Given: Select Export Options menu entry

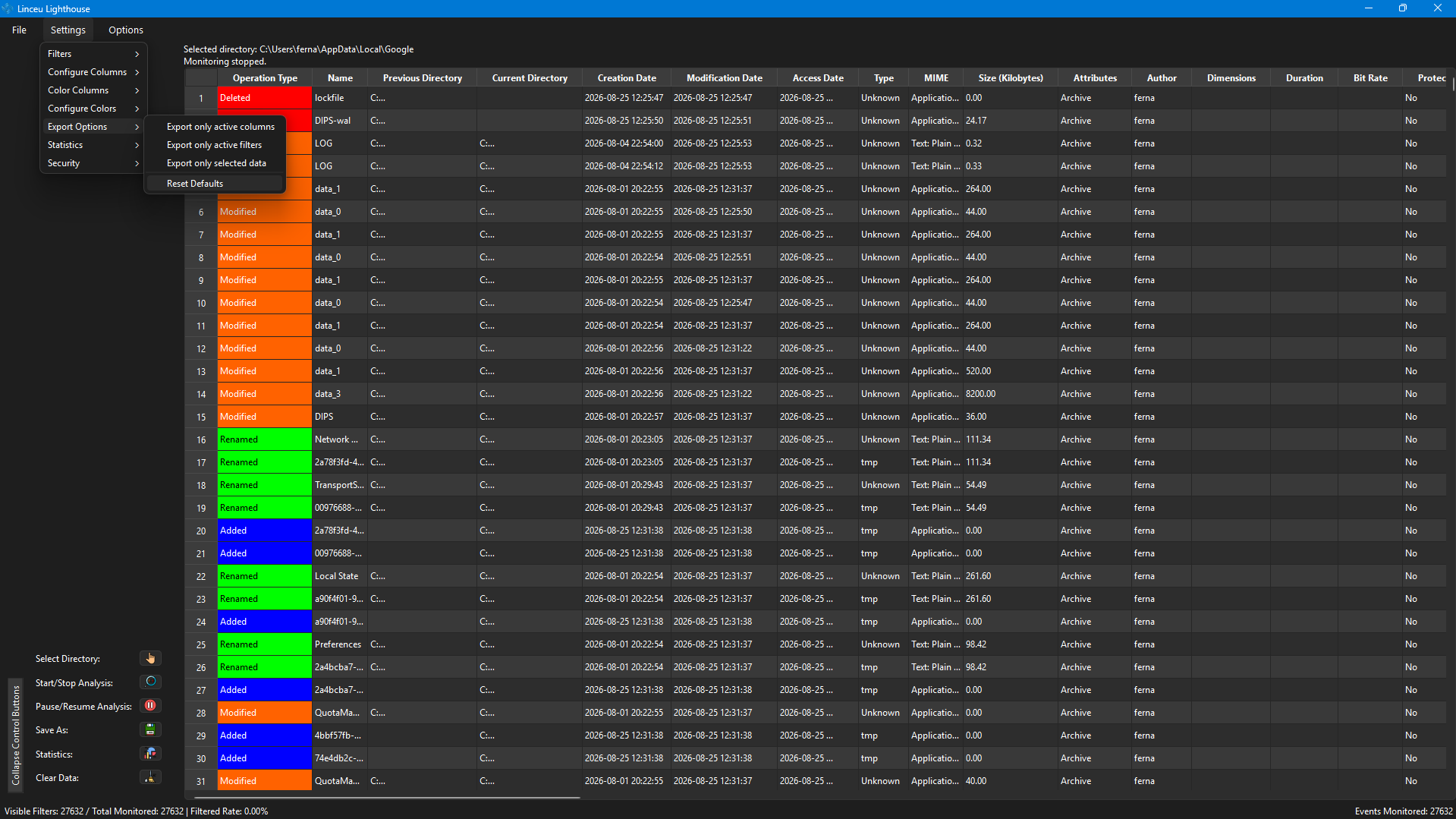Looking at the screenshot, I should click(93, 127).
